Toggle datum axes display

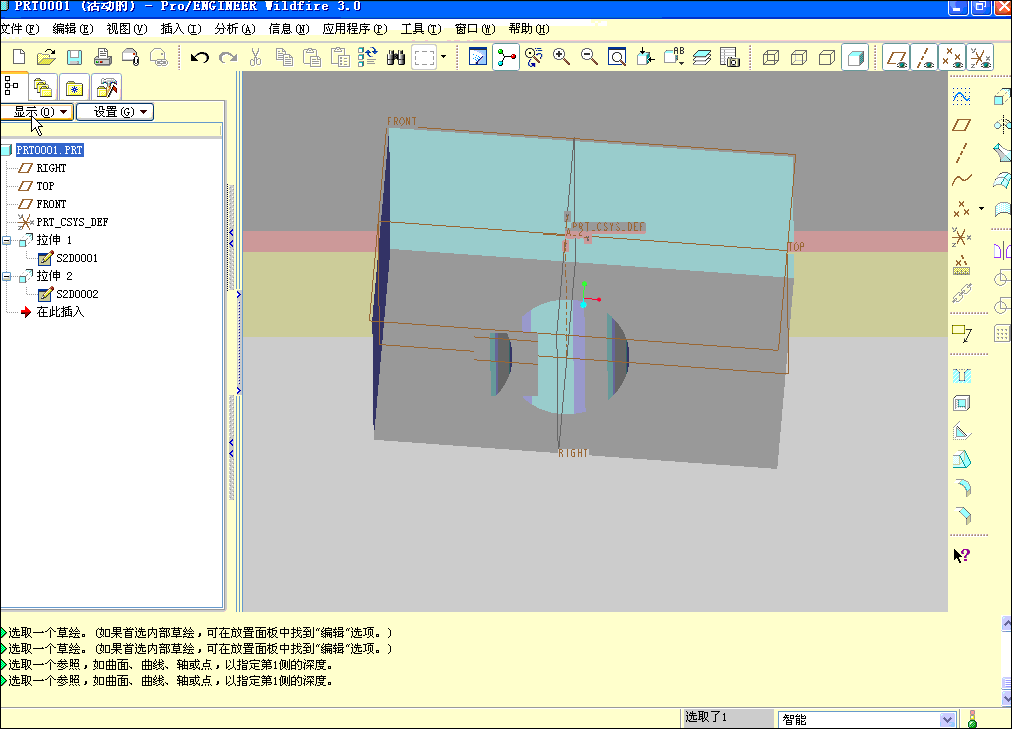tap(924, 57)
